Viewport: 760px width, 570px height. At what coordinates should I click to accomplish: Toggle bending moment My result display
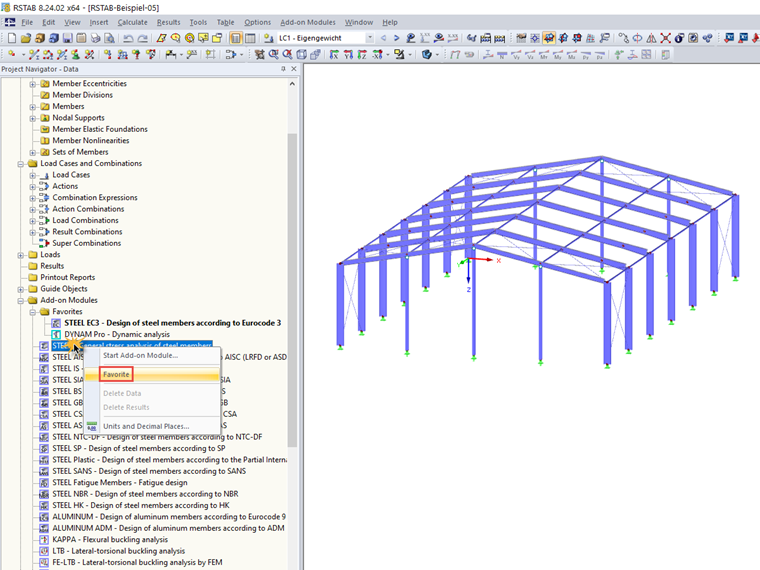pyautogui.click(x=558, y=55)
